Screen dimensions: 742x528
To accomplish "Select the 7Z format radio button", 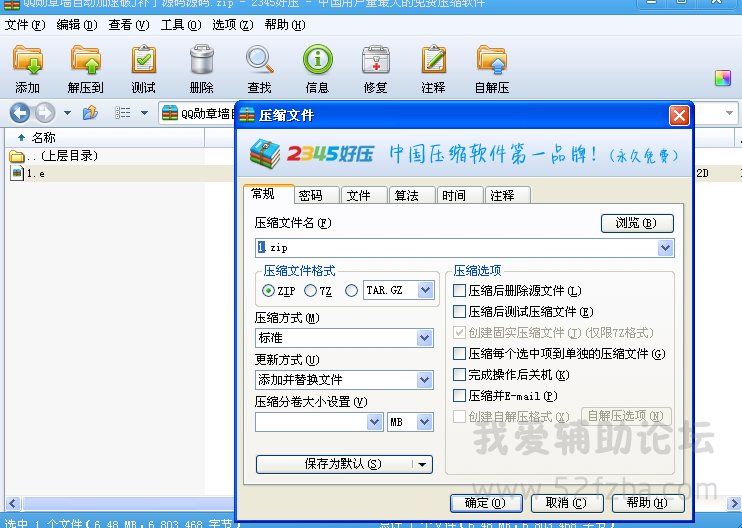I will coord(311,291).
